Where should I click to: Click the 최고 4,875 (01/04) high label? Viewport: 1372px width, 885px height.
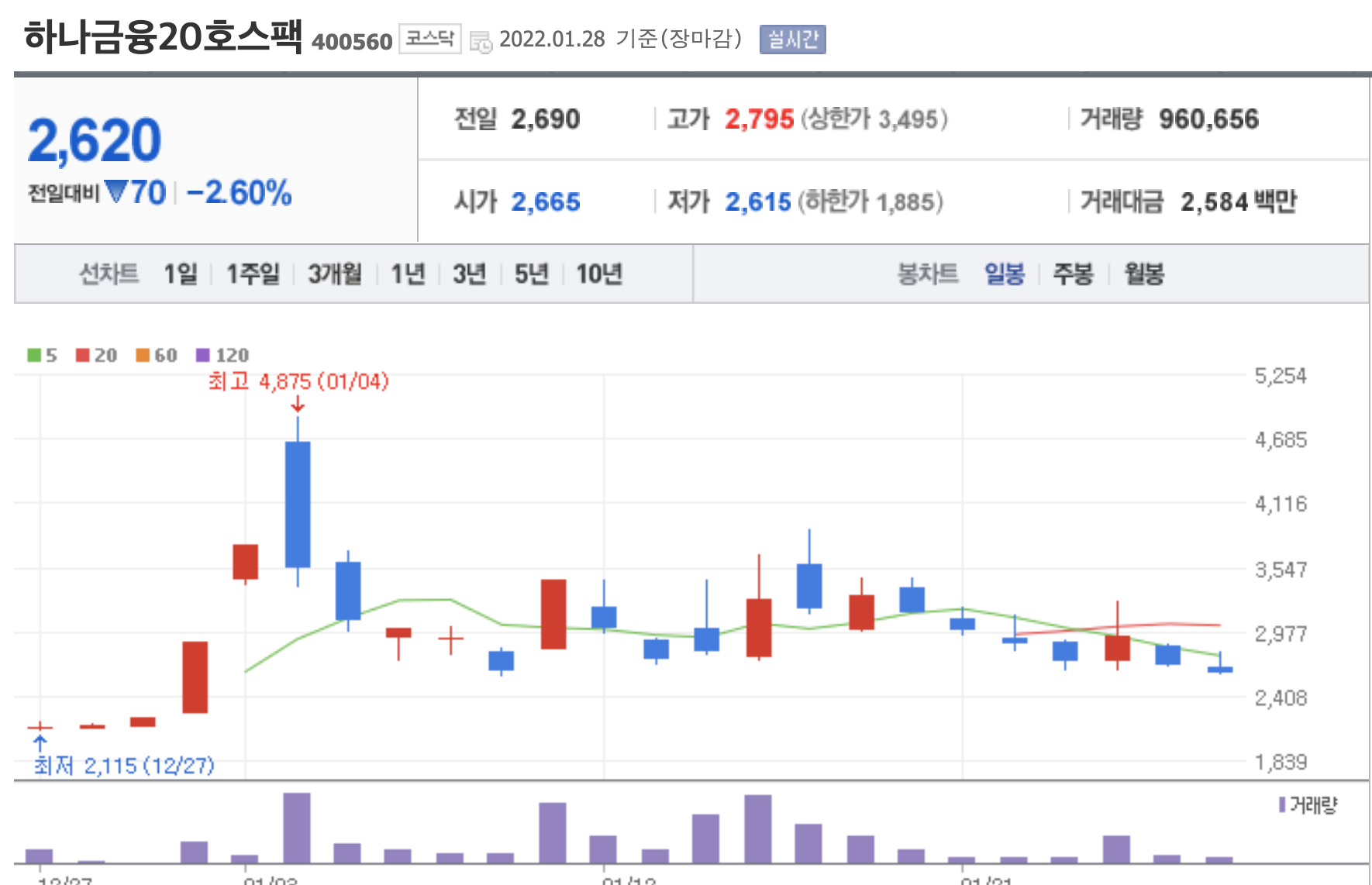tap(298, 381)
